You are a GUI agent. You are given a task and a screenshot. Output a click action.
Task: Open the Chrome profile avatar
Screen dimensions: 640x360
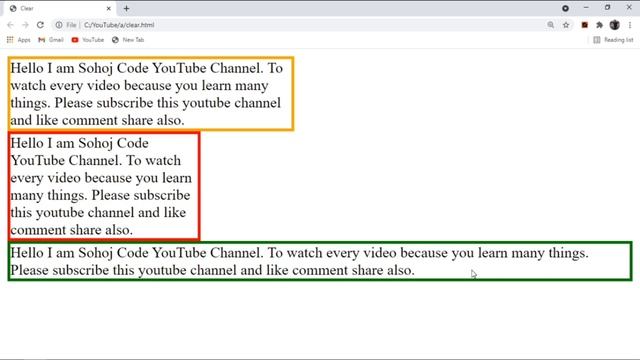pyautogui.click(x=615, y=25)
